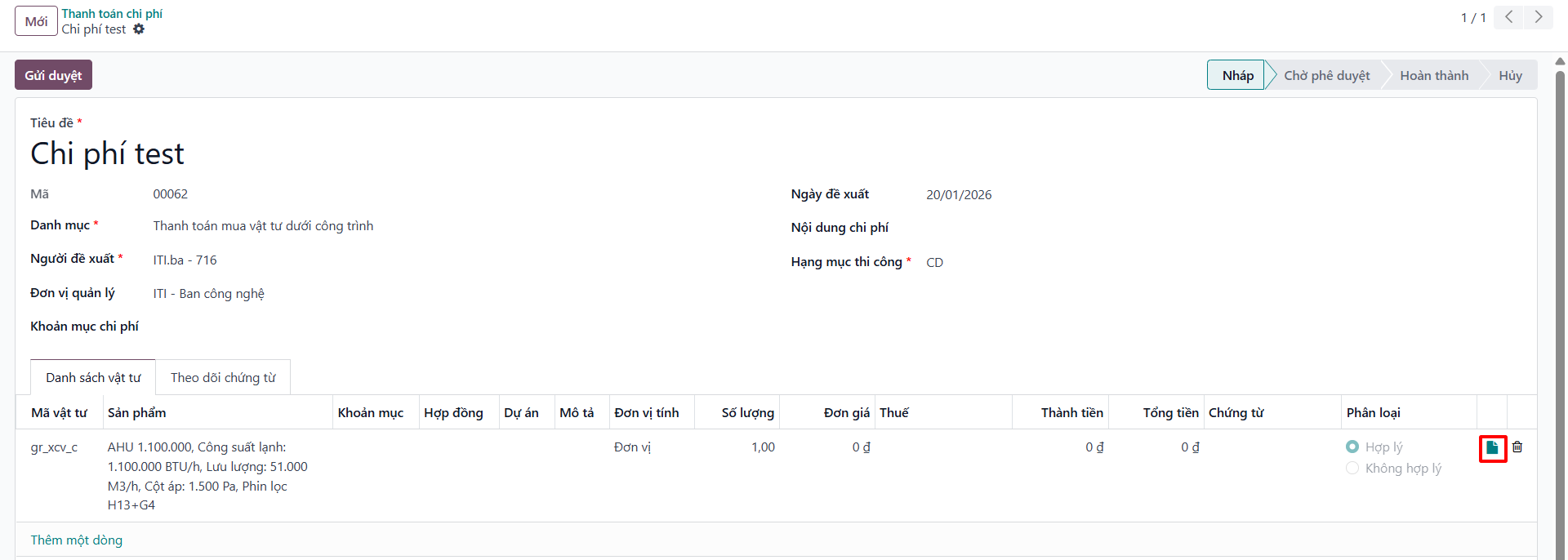This screenshot has width=1568, height=560.
Task: Select the Không hợp lý radio option
Action: (x=1352, y=468)
